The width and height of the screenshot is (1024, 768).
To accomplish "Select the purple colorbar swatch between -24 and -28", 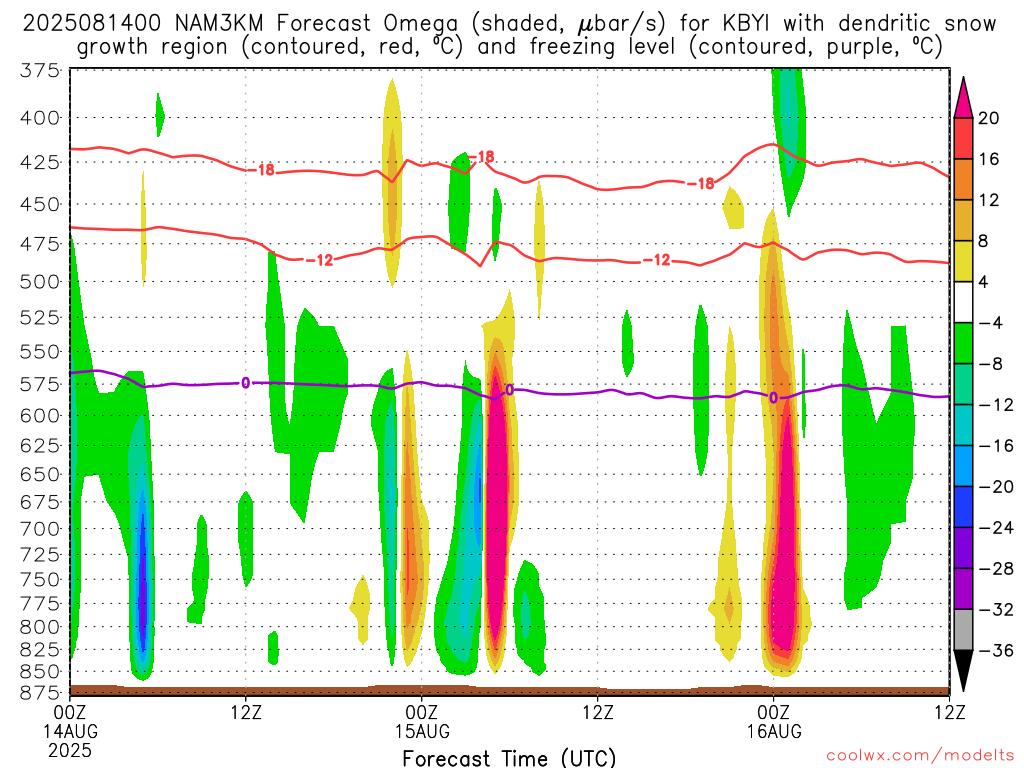I will [963, 548].
